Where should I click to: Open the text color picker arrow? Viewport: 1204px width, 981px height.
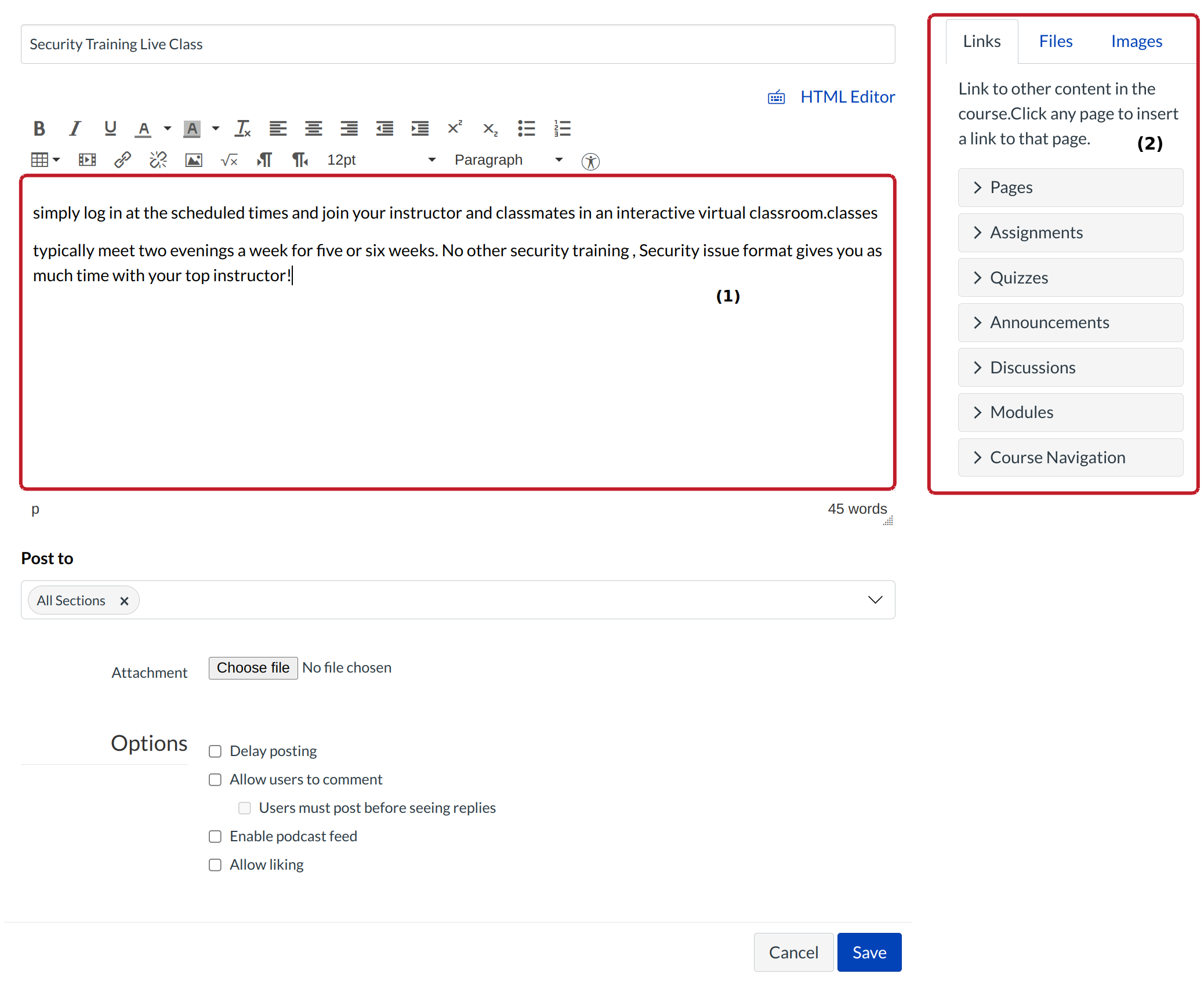click(168, 128)
